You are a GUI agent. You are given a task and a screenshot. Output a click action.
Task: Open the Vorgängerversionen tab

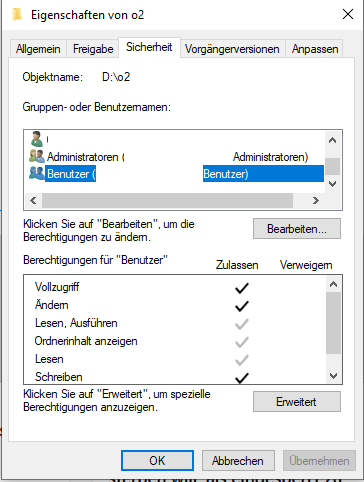pos(232,49)
